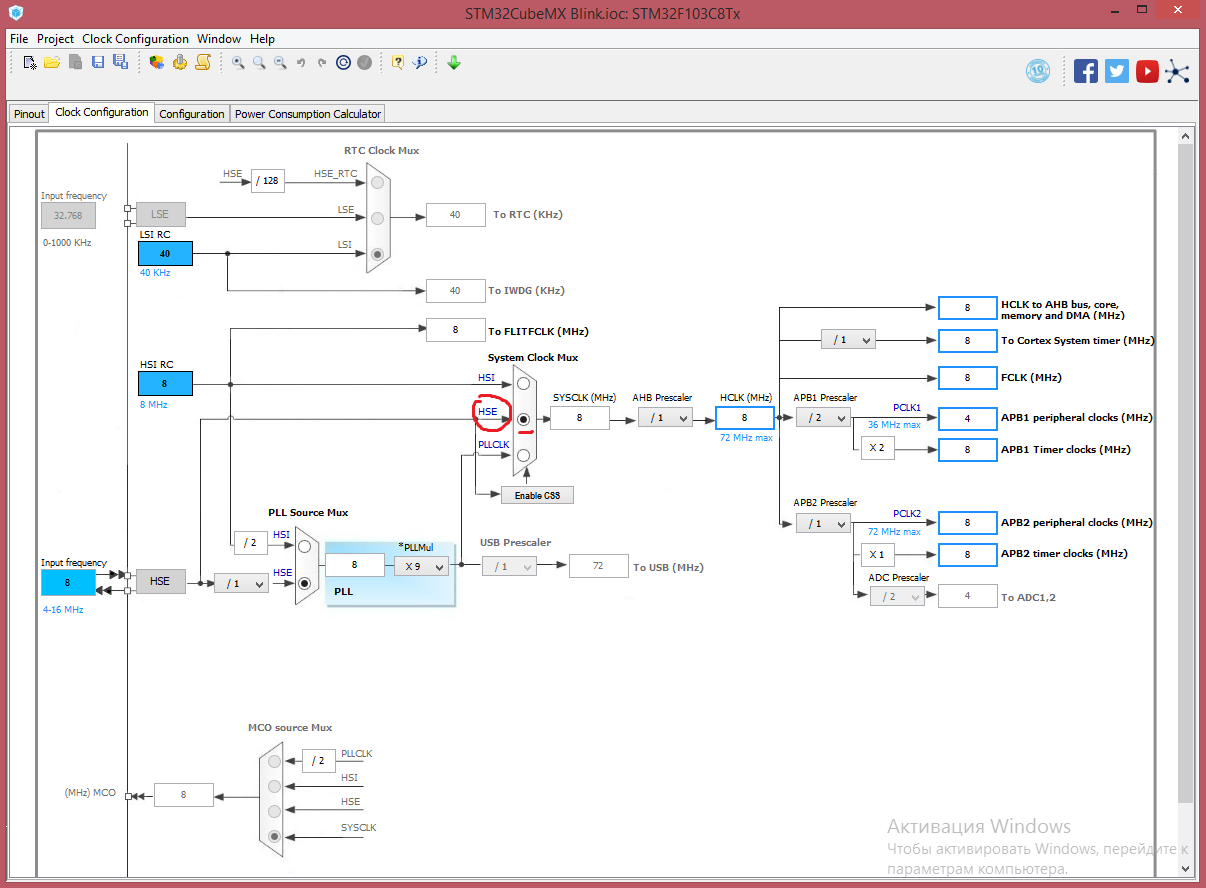Image resolution: width=1206 pixels, height=888 pixels.
Task: Click the HSE oscillator block
Action: tap(160, 581)
